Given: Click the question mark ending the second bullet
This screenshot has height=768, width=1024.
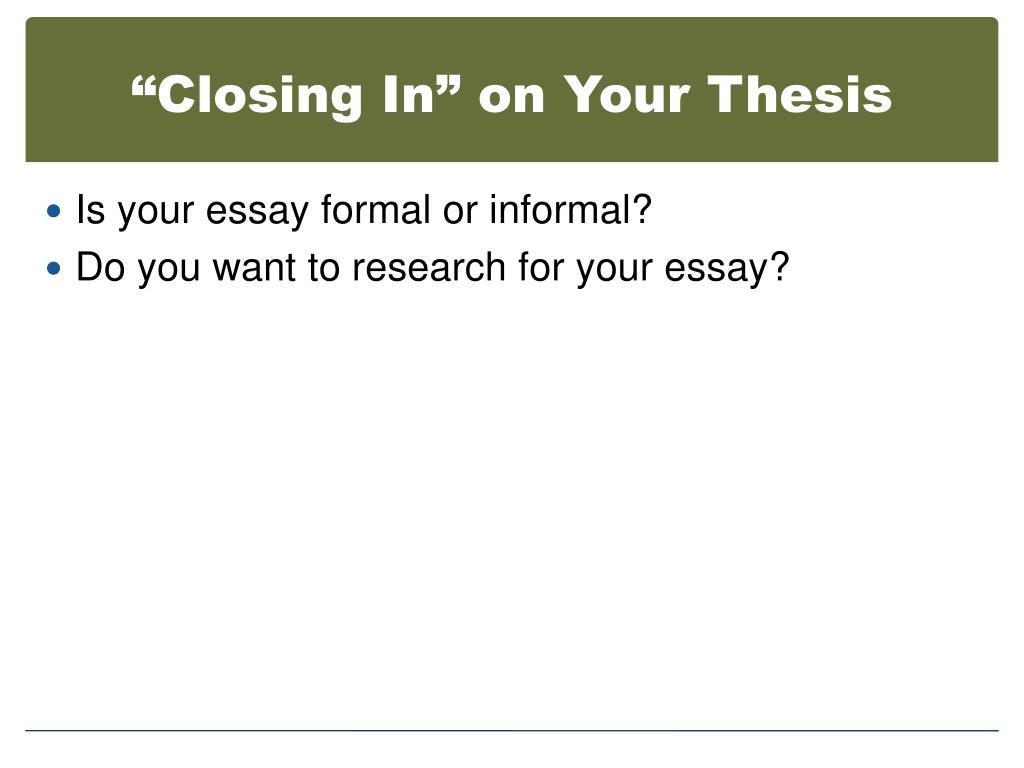Looking at the screenshot, I should 778,267.
